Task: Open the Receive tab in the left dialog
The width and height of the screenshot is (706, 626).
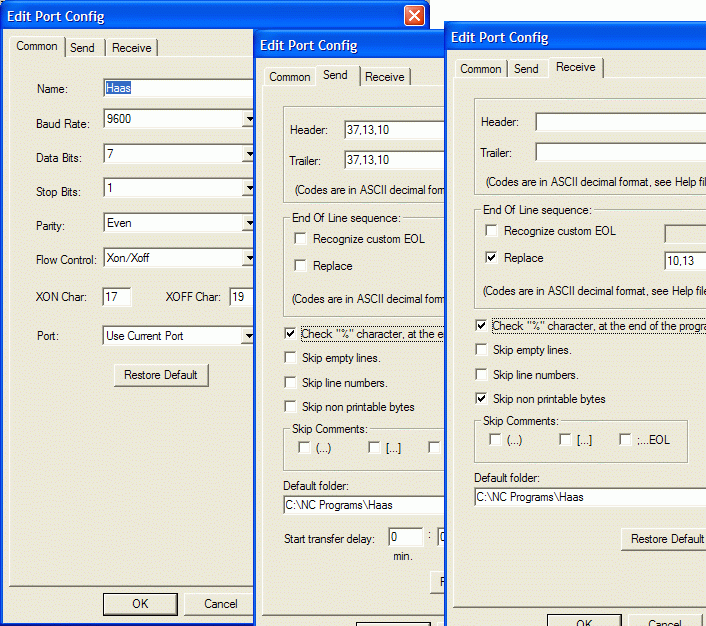Action: (131, 48)
